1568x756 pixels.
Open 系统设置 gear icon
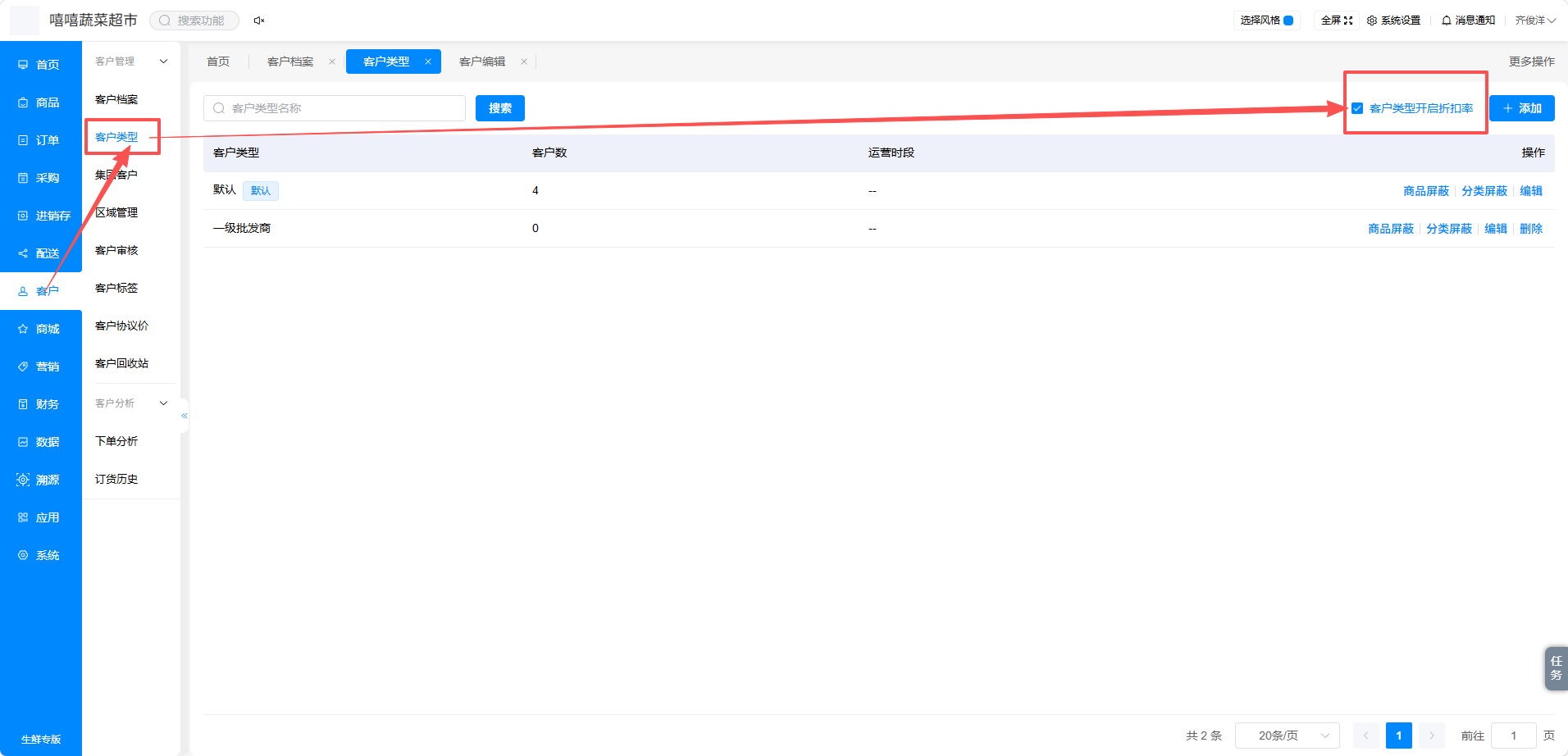pos(1372,20)
